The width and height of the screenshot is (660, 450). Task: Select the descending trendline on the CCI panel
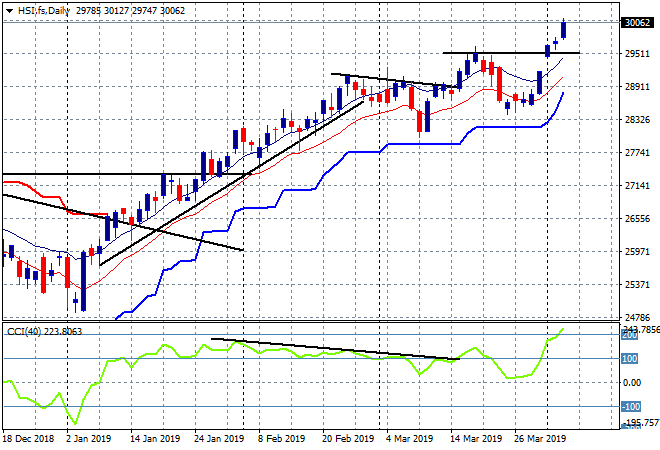click(x=335, y=349)
